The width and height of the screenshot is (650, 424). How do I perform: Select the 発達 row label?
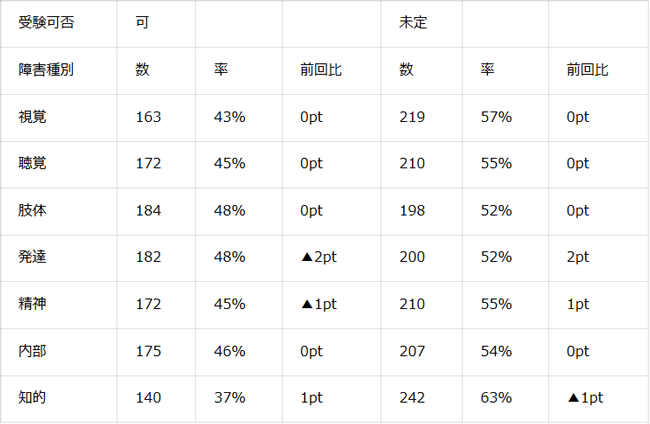click(x=33, y=257)
